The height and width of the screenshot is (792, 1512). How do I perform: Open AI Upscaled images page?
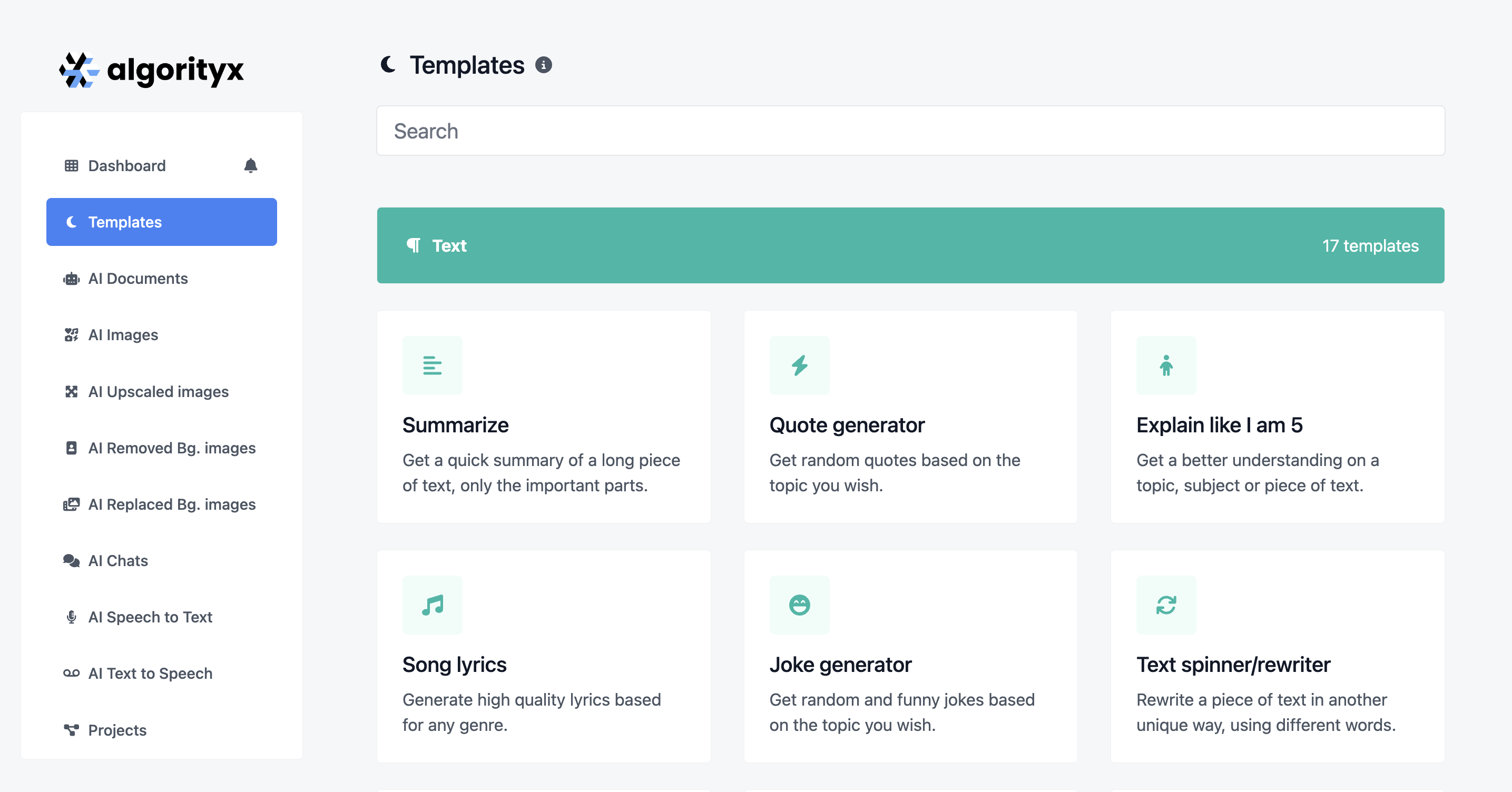(159, 392)
